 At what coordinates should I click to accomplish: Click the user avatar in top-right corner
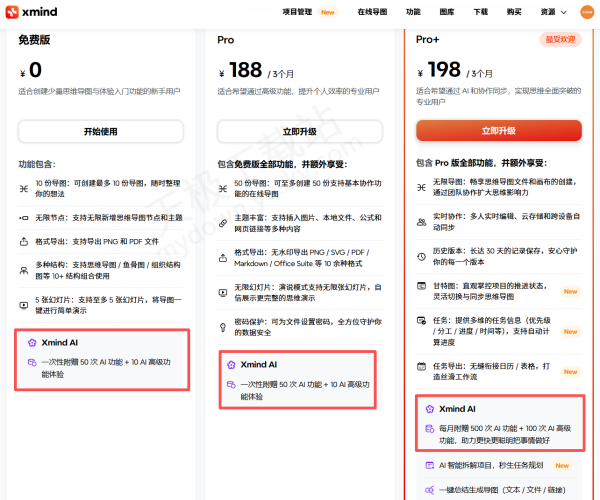585,12
